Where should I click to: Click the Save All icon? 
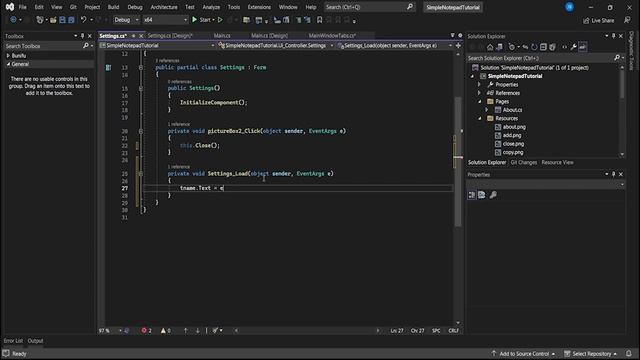point(71,20)
